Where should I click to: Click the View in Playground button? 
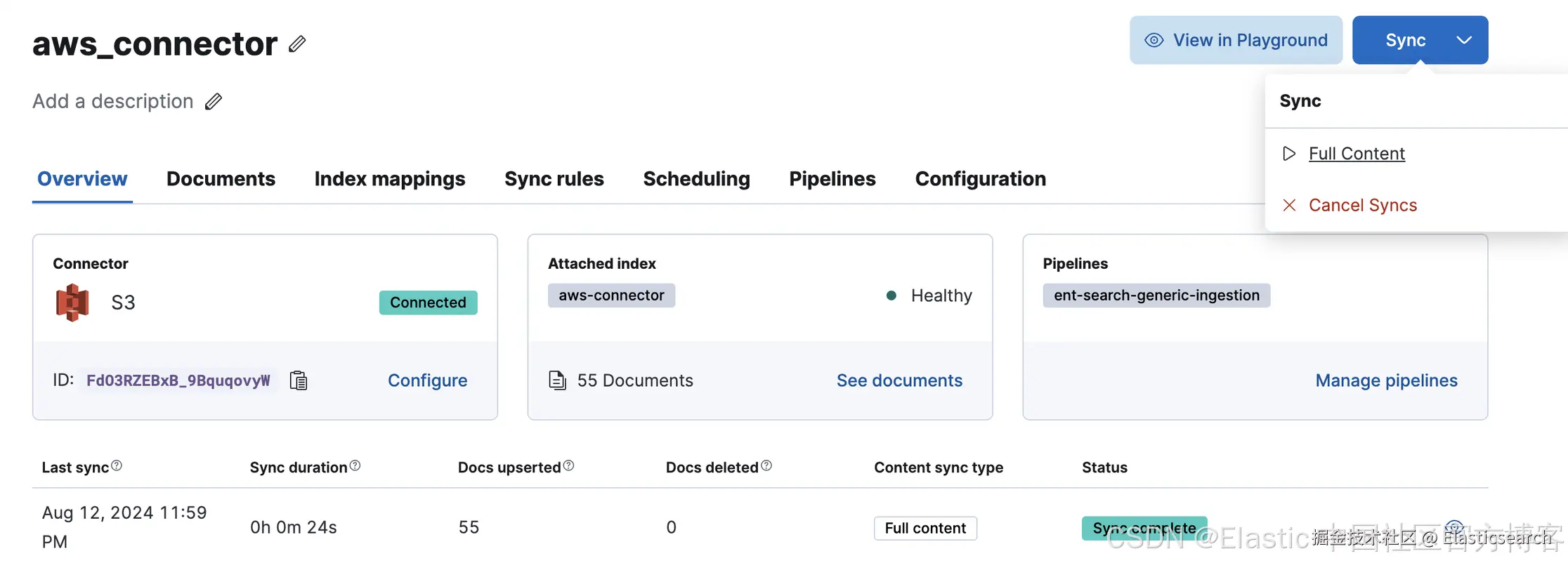(1236, 40)
